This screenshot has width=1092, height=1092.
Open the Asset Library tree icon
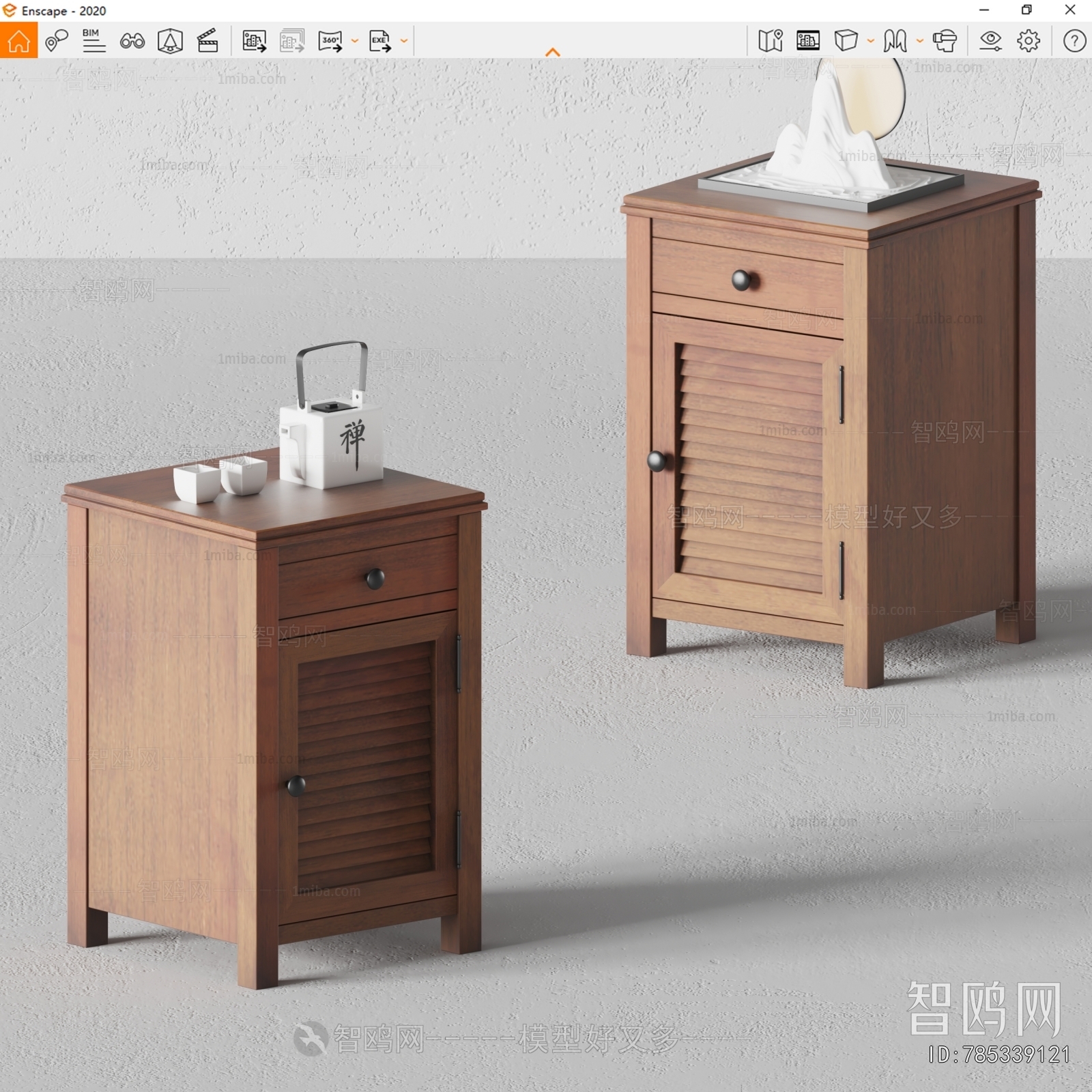[x=170, y=41]
